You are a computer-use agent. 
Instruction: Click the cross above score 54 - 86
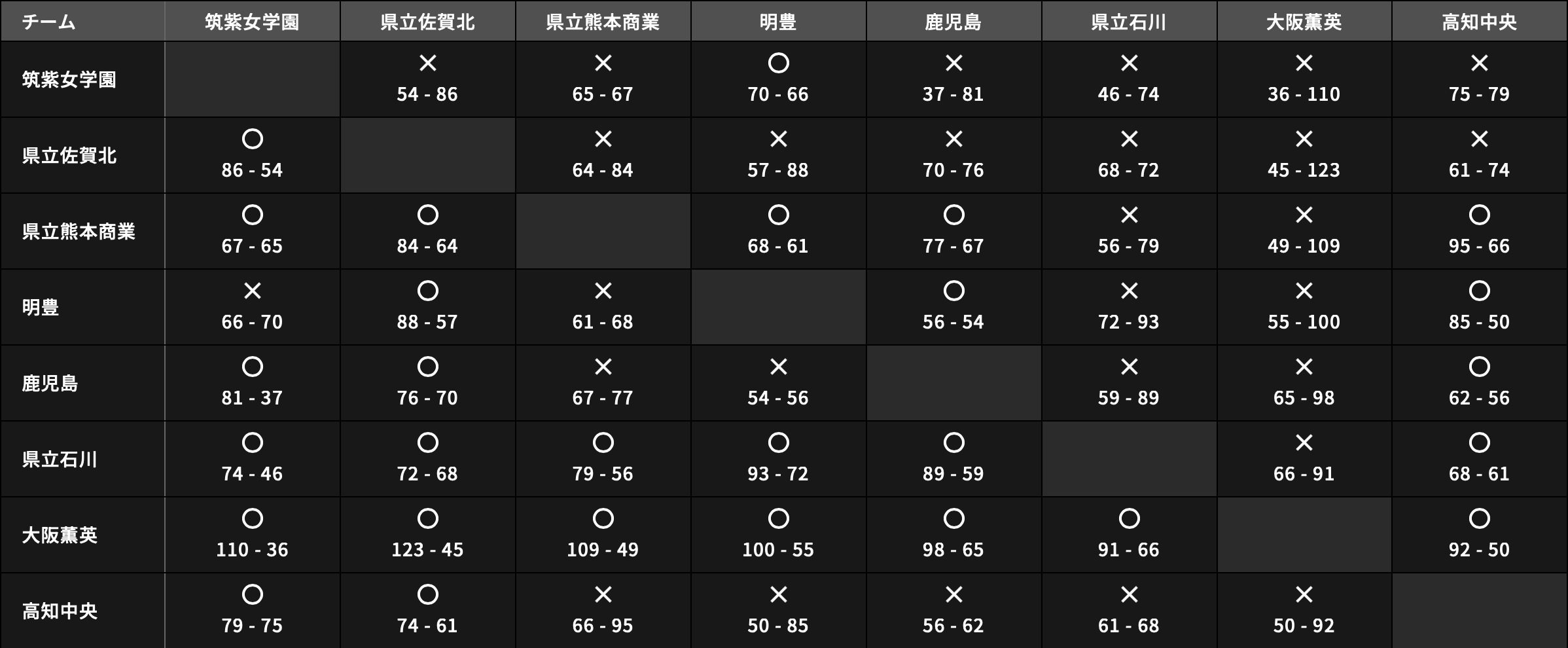click(x=427, y=63)
